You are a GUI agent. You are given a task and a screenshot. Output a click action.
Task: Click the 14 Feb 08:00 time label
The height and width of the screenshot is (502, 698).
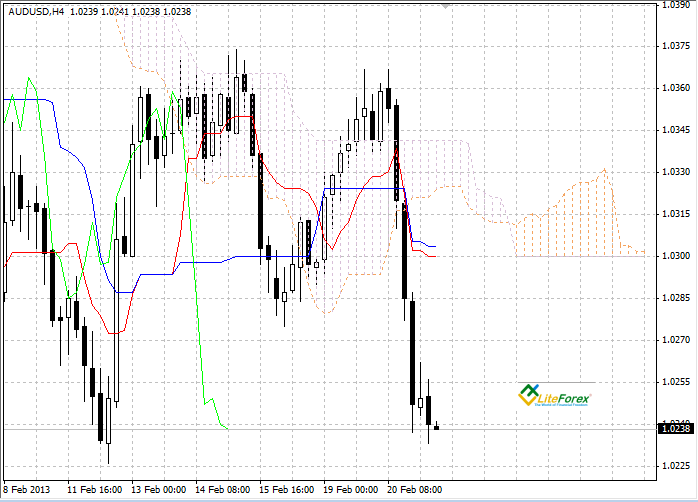click(x=223, y=490)
